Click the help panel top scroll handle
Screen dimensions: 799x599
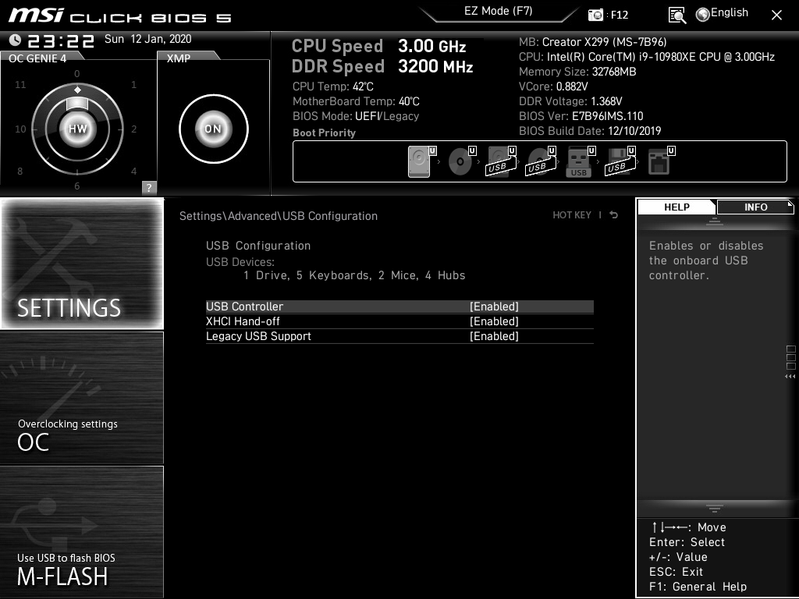click(714, 222)
